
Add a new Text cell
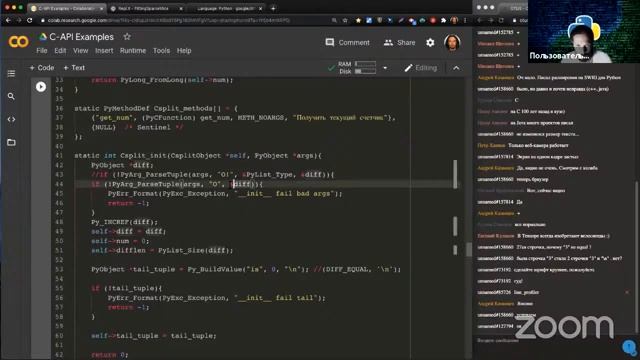pyautogui.click(x=74, y=68)
